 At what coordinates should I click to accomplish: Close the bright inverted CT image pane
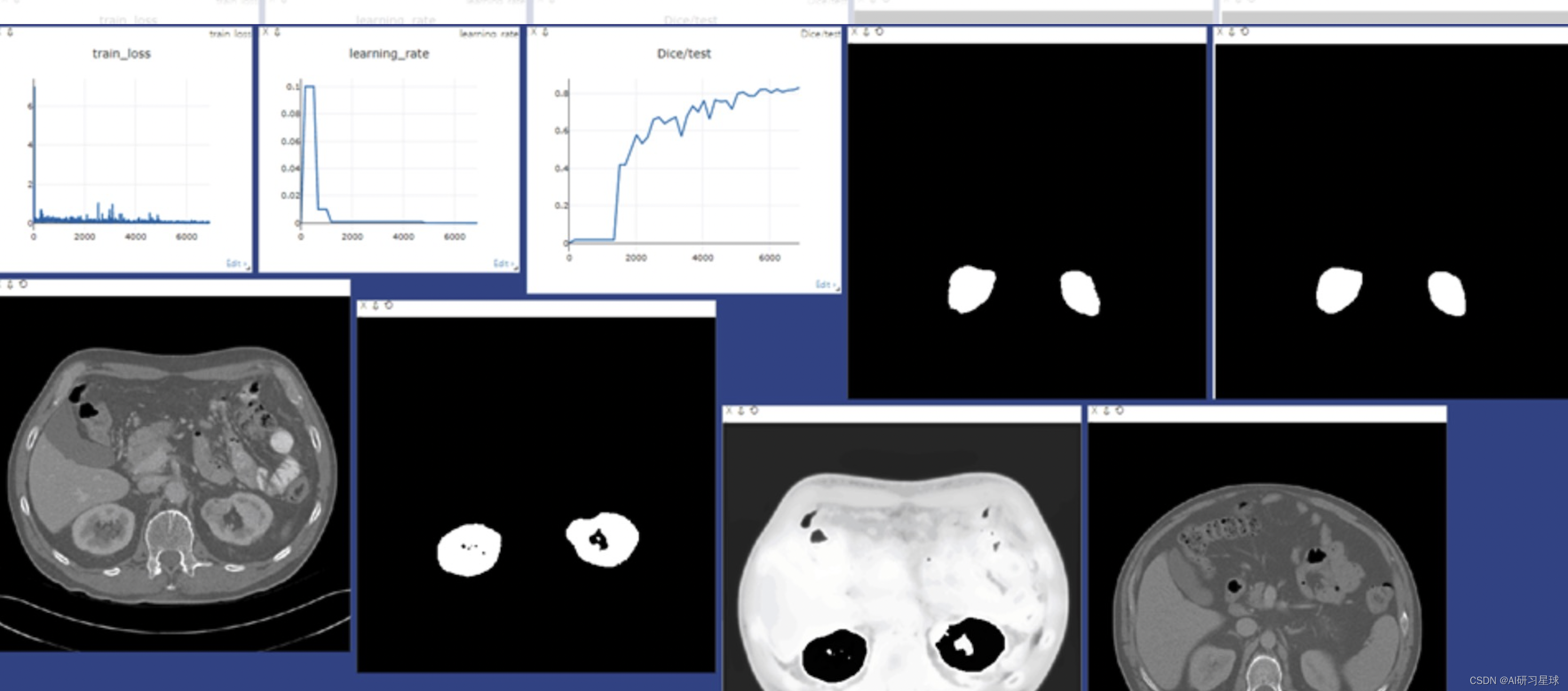pos(728,411)
